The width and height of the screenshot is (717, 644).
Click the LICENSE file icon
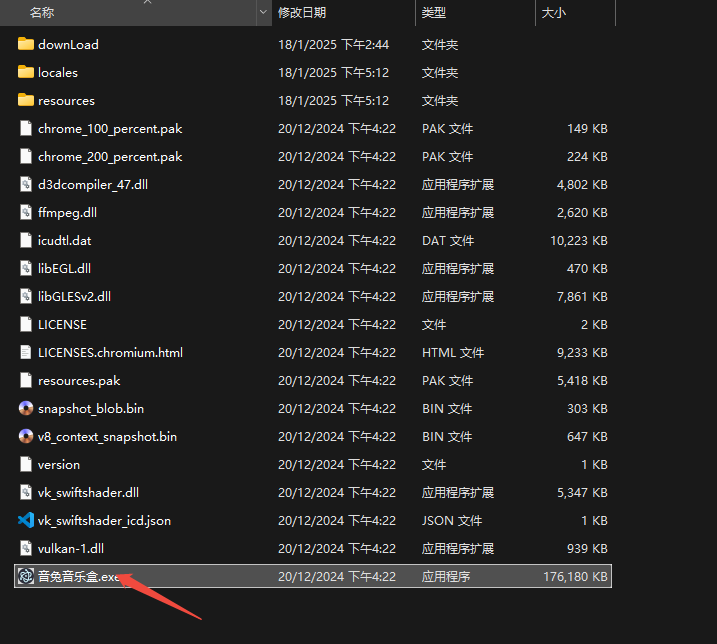26,324
